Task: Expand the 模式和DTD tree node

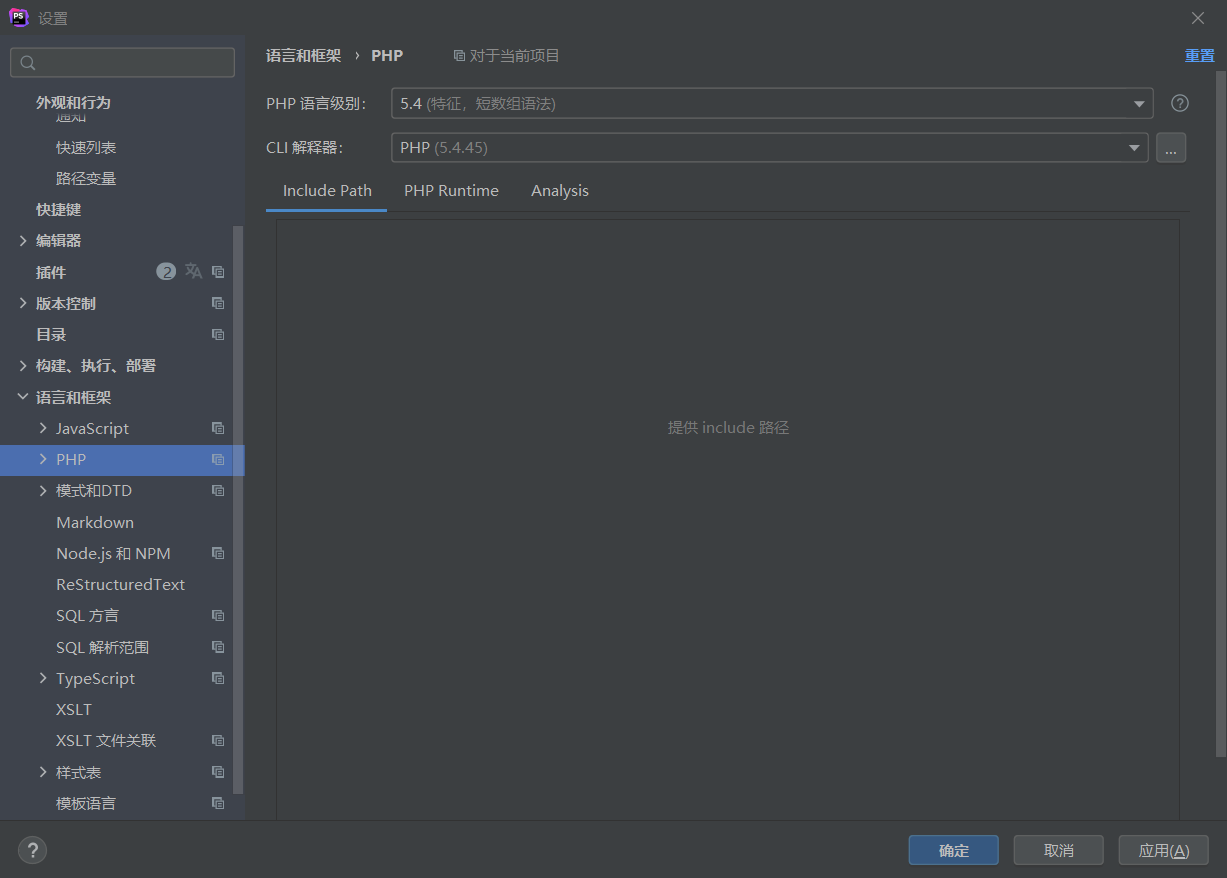Action: coord(43,490)
